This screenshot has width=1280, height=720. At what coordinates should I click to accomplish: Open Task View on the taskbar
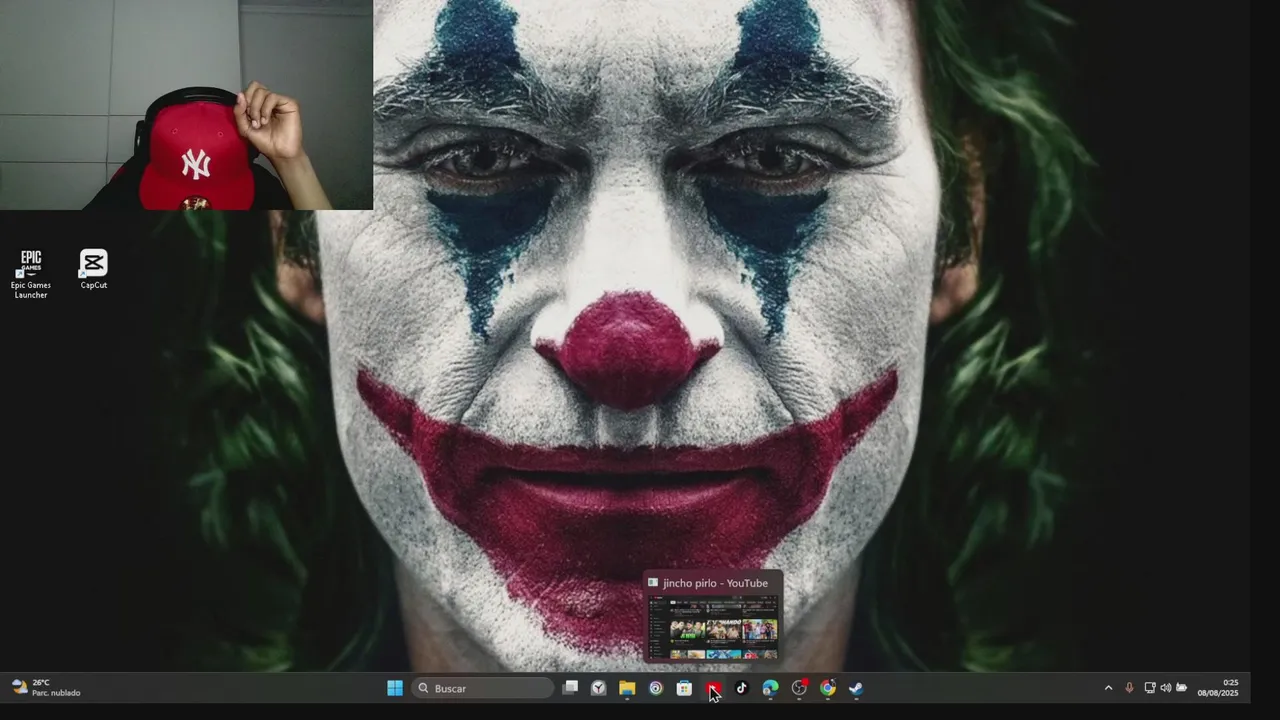pos(570,688)
